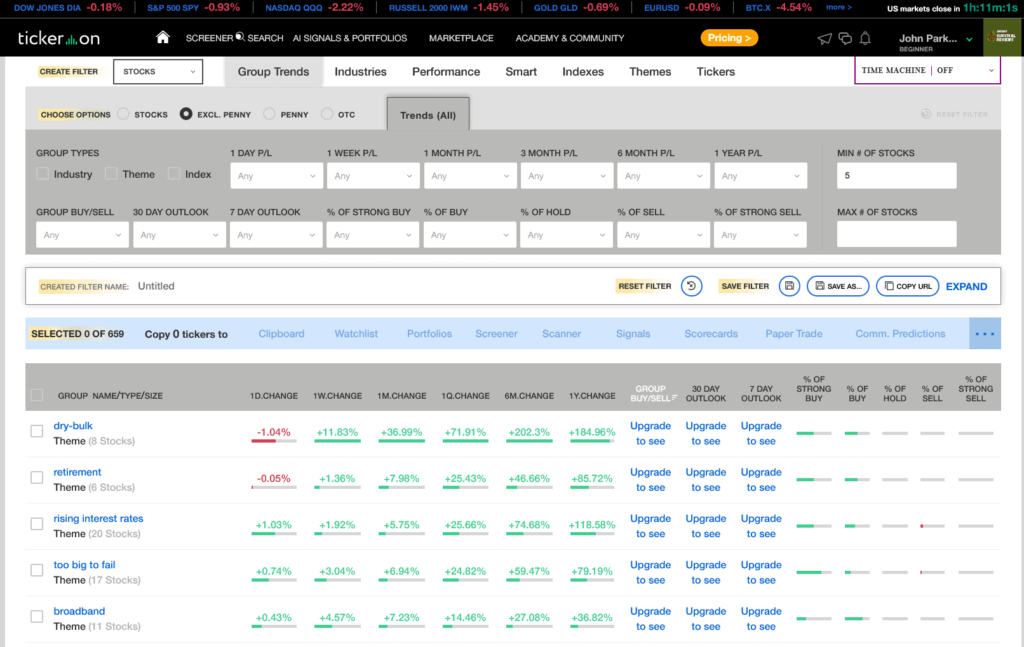Open Academy & Community menu
1024x647 pixels.
pos(569,39)
